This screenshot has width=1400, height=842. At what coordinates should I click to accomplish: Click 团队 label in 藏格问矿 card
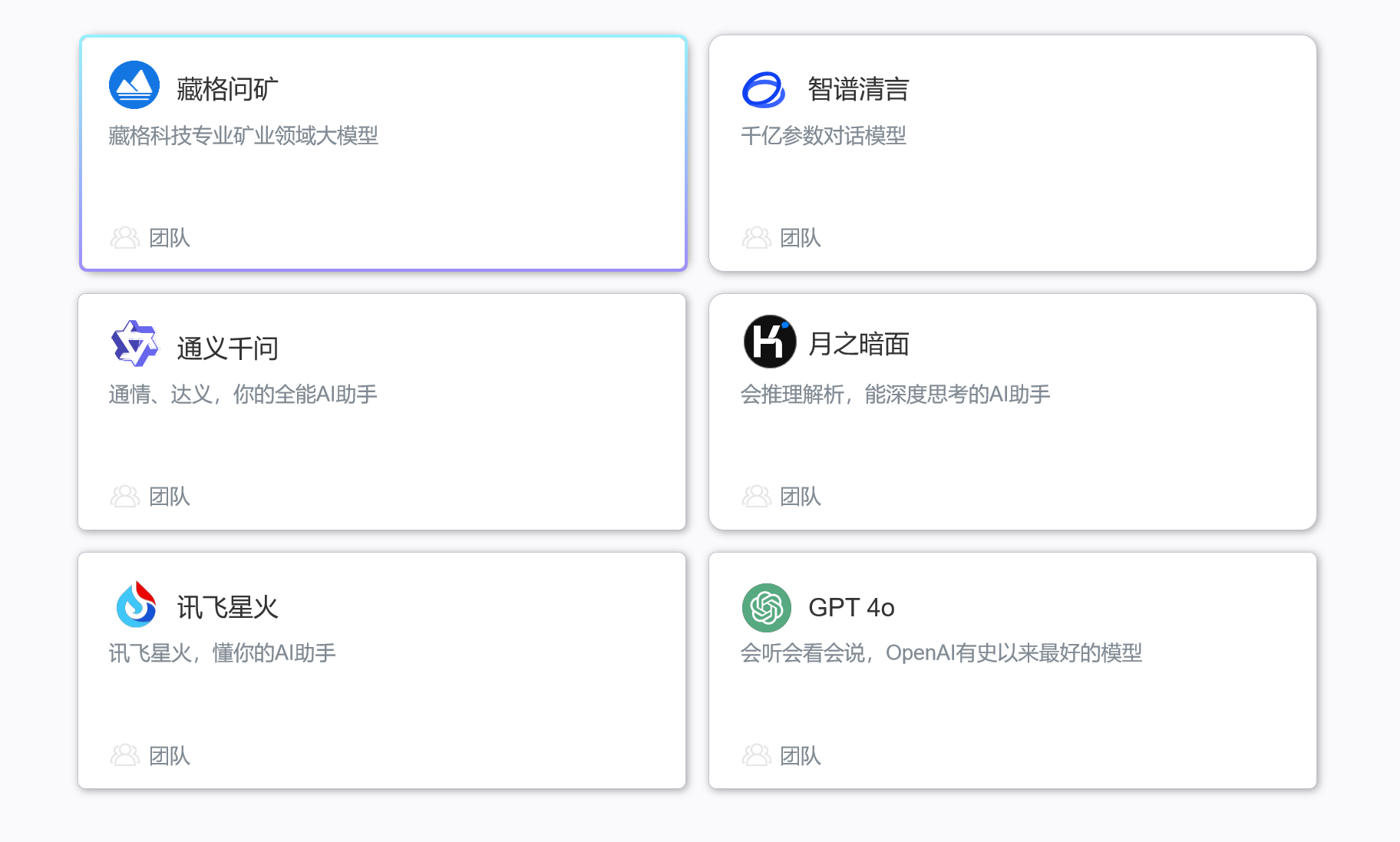[x=170, y=238]
